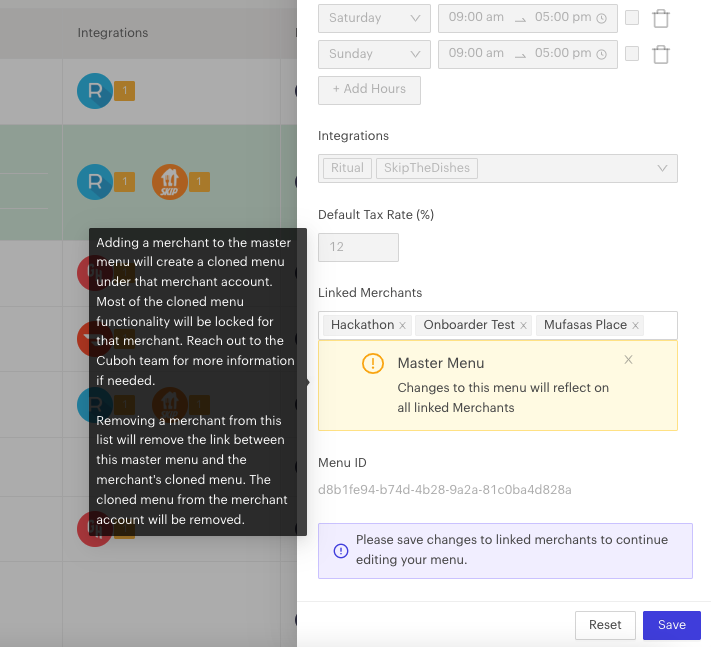Image resolution: width=711 pixels, height=647 pixels.
Task: Click the SkipTheDishes icon in the highlighted row
Action: pos(170,182)
